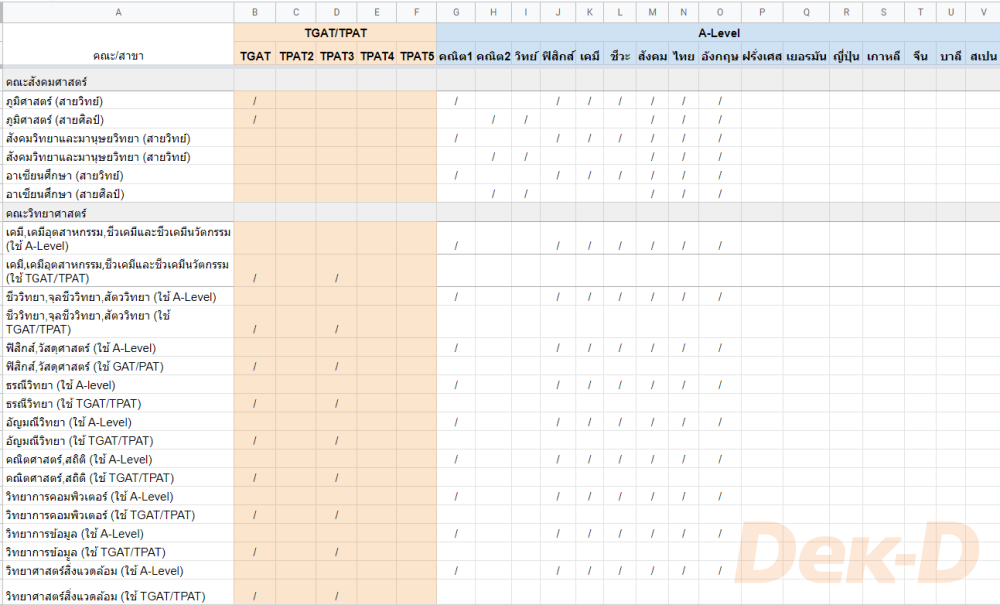Select the สเปน subject header cell
The image size is (1000, 605).
[x=982, y=56]
